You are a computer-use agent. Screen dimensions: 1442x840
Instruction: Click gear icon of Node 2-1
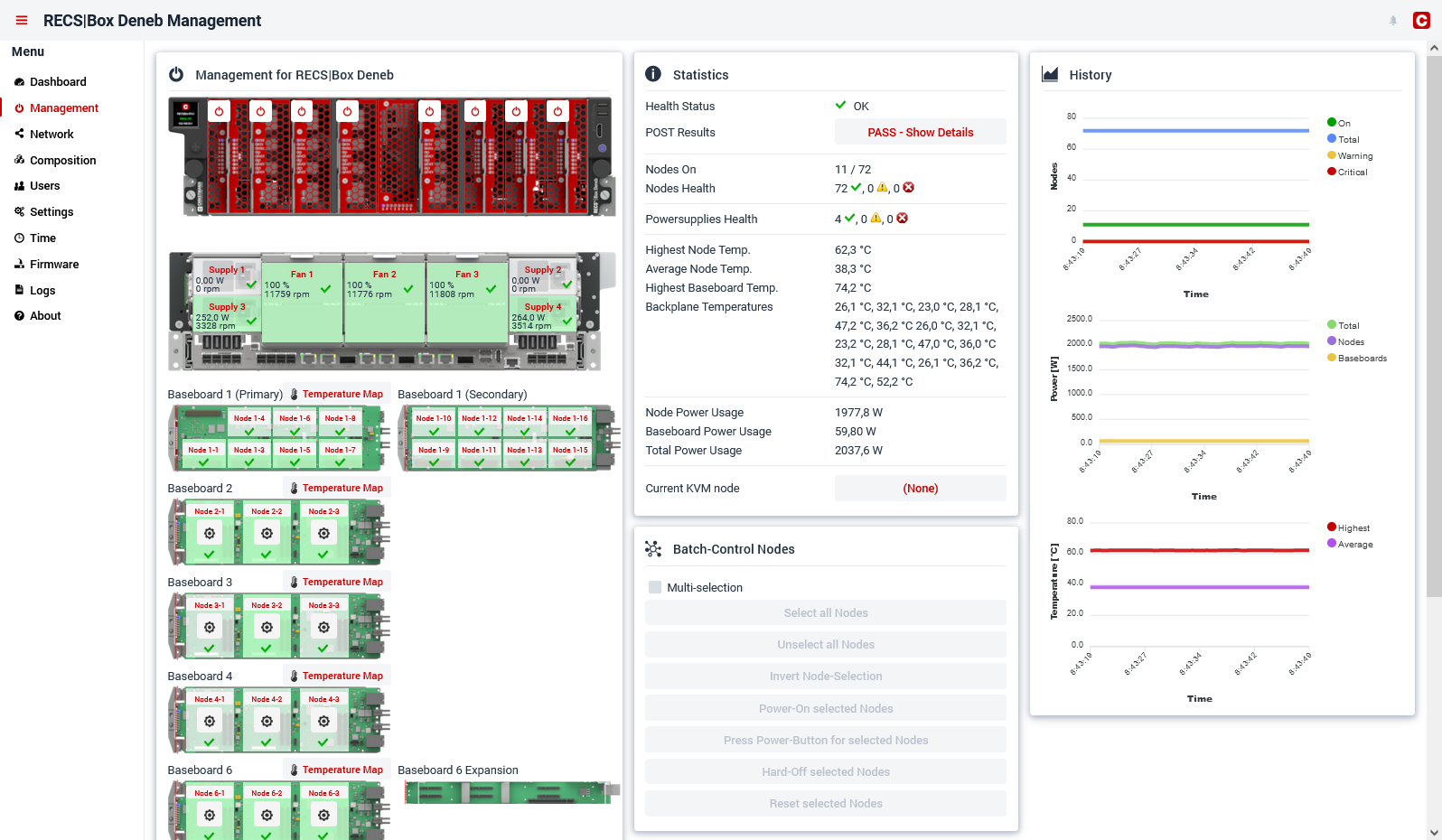[210, 533]
